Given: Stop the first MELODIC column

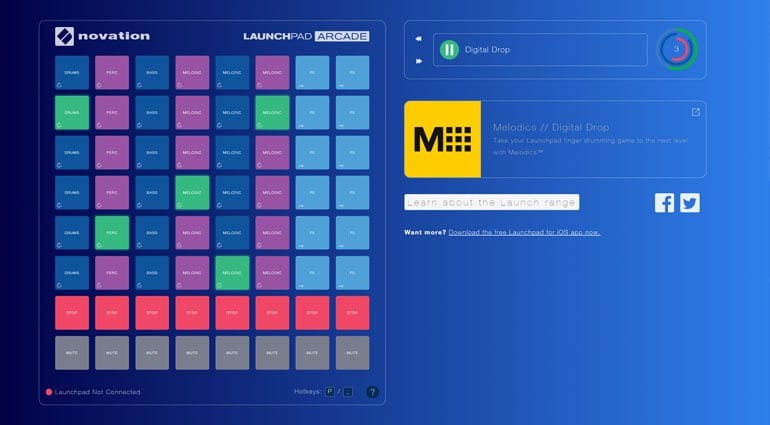Looking at the screenshot, I should [x=192, y=313].
